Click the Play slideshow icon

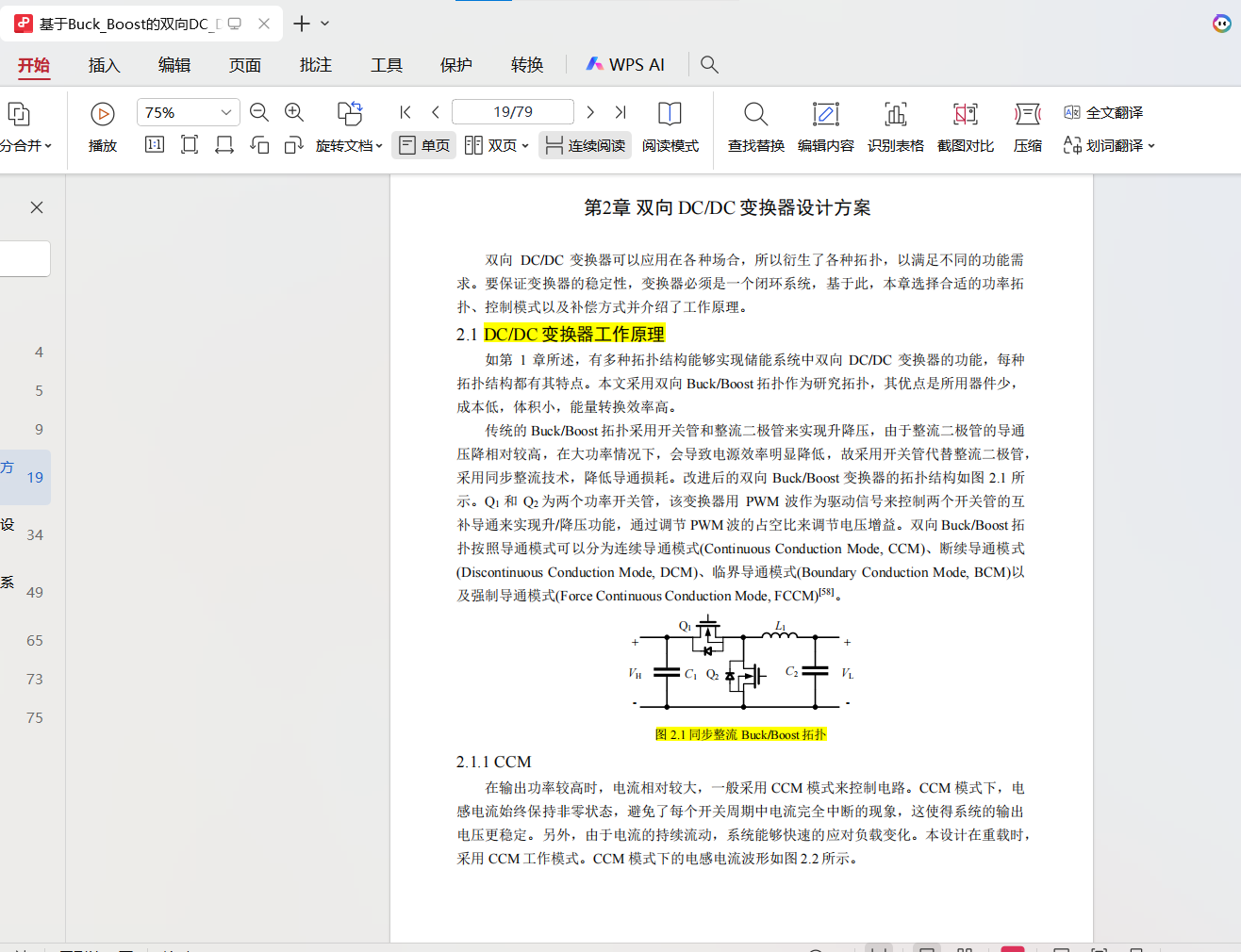pos(102,115)
